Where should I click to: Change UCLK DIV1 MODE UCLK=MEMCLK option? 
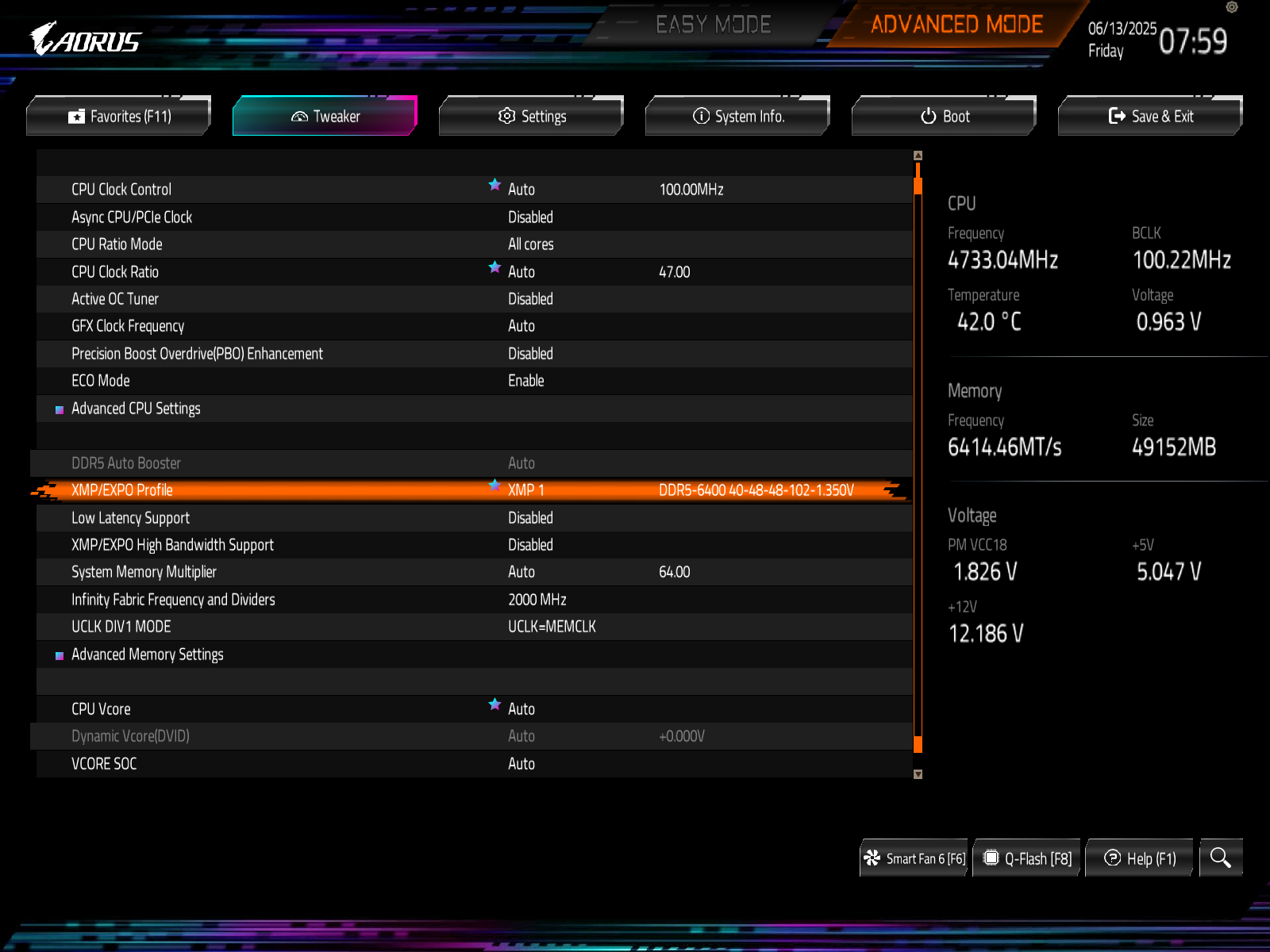click(552, 627)
